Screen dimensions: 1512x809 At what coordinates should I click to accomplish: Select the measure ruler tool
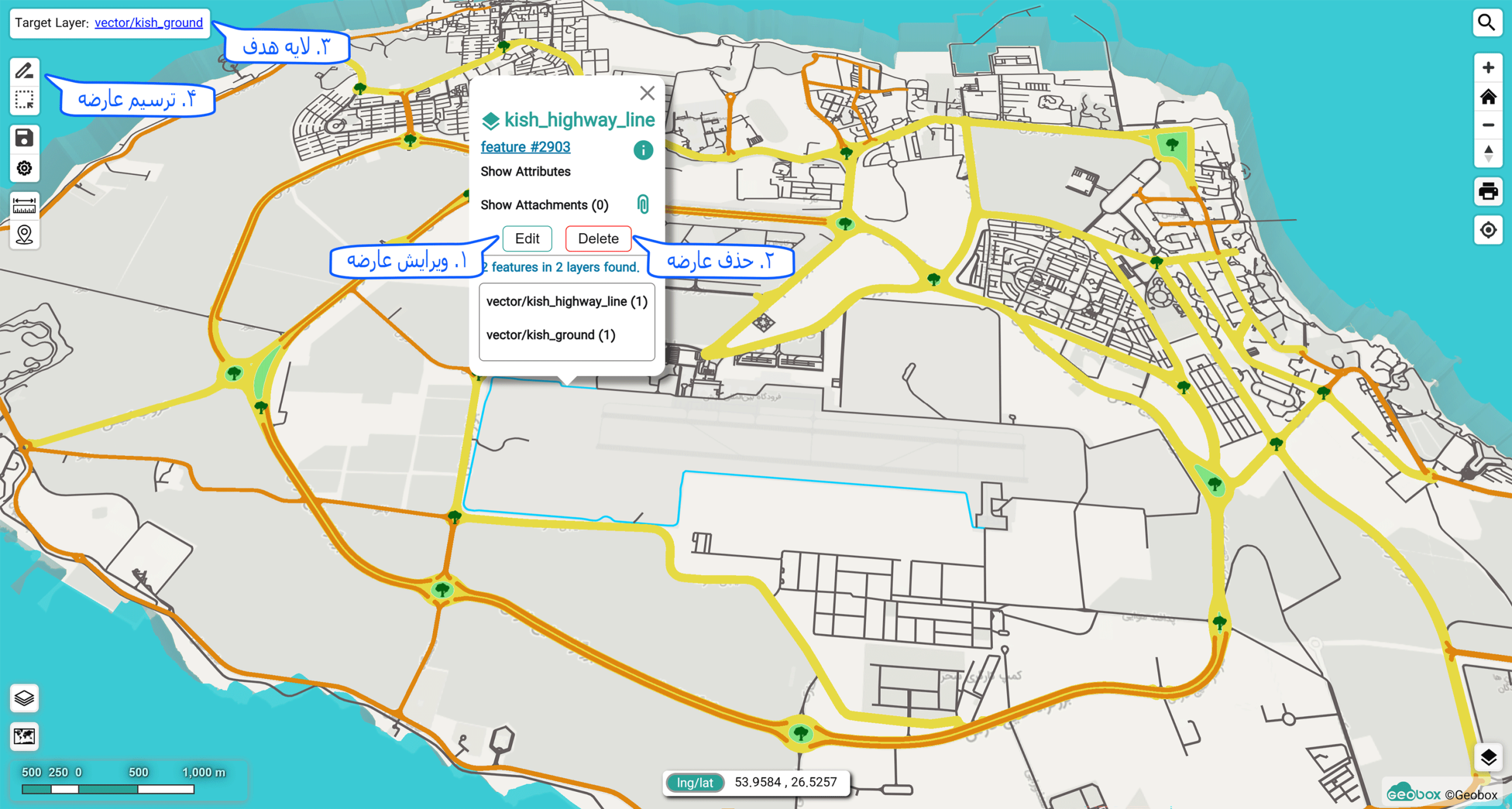tap(24, 205)
